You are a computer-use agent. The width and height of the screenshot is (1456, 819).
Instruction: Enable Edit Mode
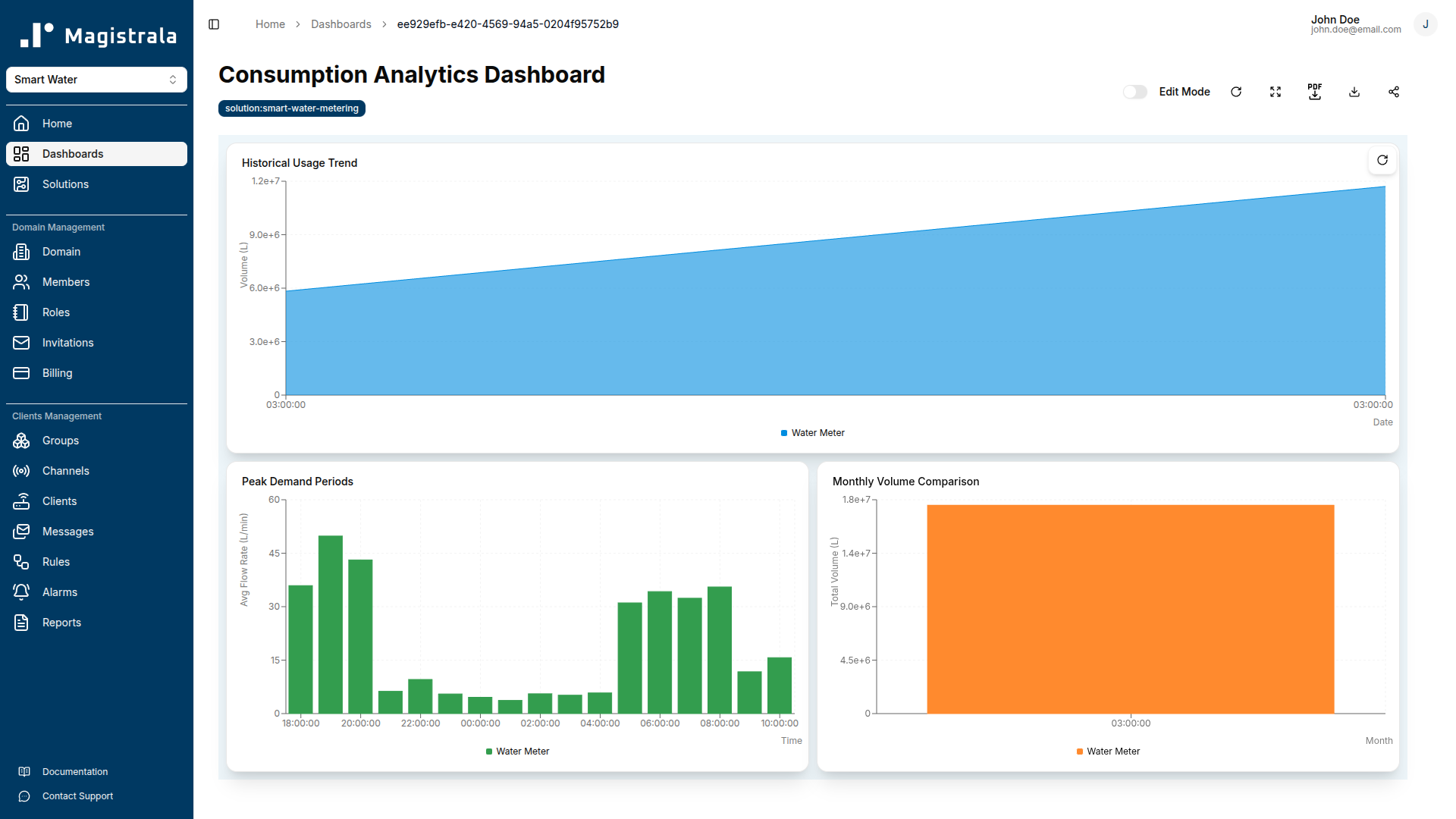tap(1134, 91)
